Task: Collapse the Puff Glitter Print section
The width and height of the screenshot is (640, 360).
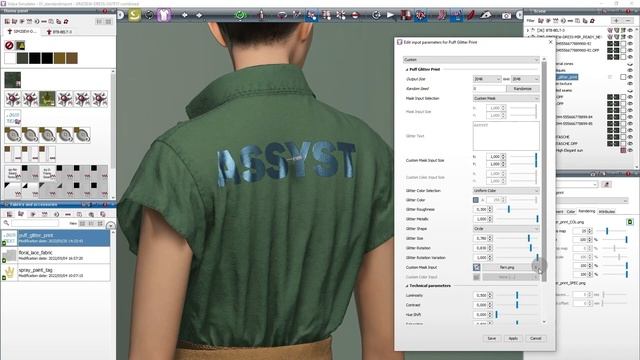Action: [x=407, y=69]
